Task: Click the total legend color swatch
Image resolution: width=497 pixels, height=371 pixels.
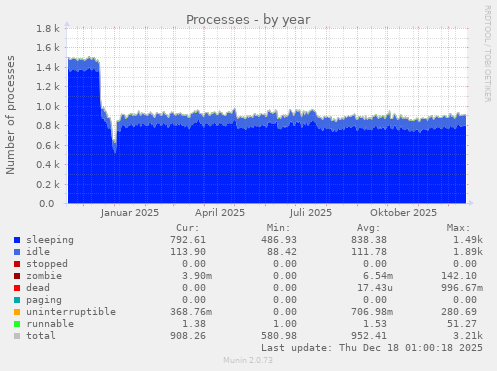Action: click(x=17, y=336)
